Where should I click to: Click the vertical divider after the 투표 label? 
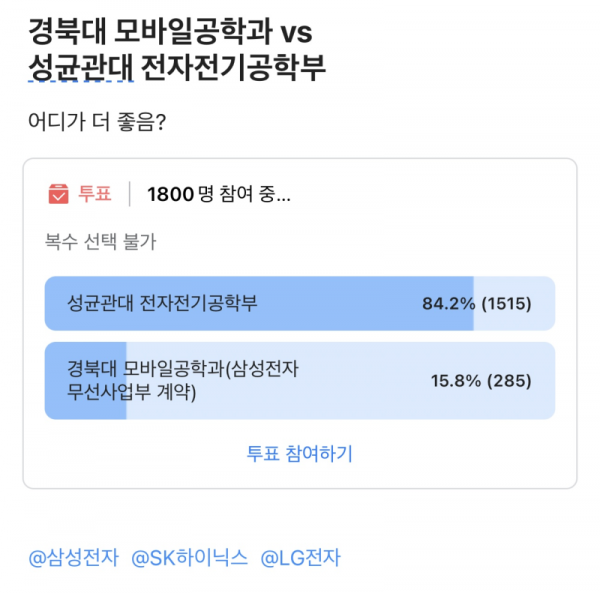129,194
